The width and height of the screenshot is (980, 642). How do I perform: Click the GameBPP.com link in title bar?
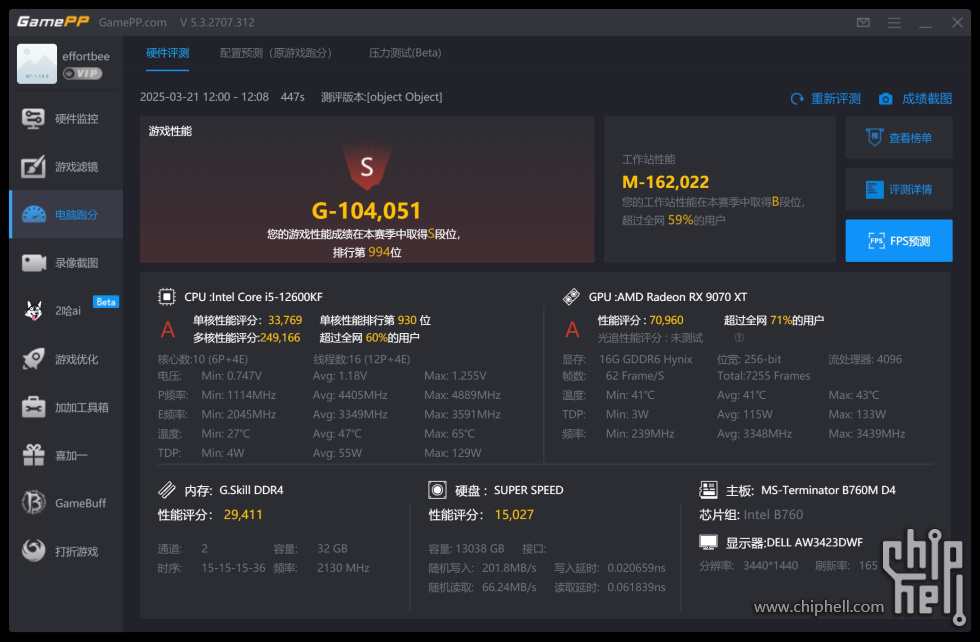132,23
